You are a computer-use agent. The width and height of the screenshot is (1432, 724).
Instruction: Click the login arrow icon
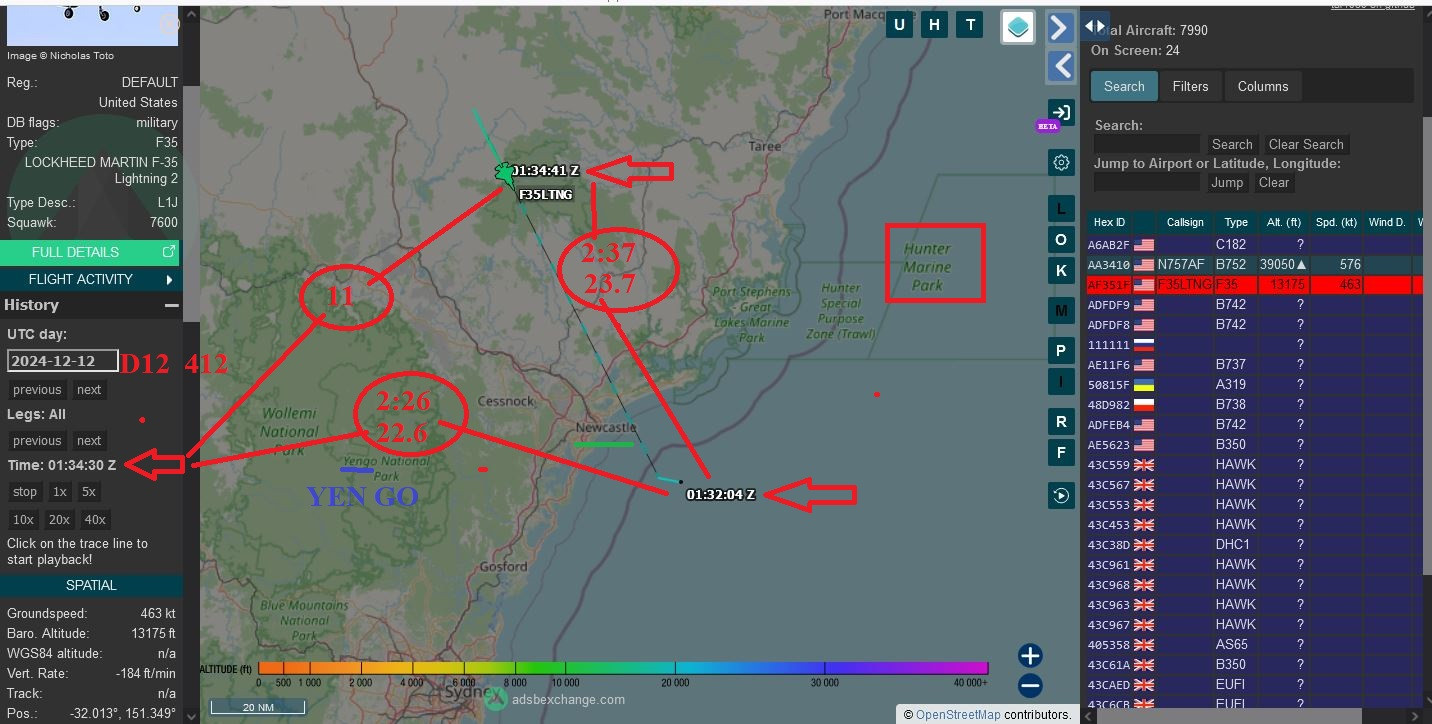(1061, 112)
